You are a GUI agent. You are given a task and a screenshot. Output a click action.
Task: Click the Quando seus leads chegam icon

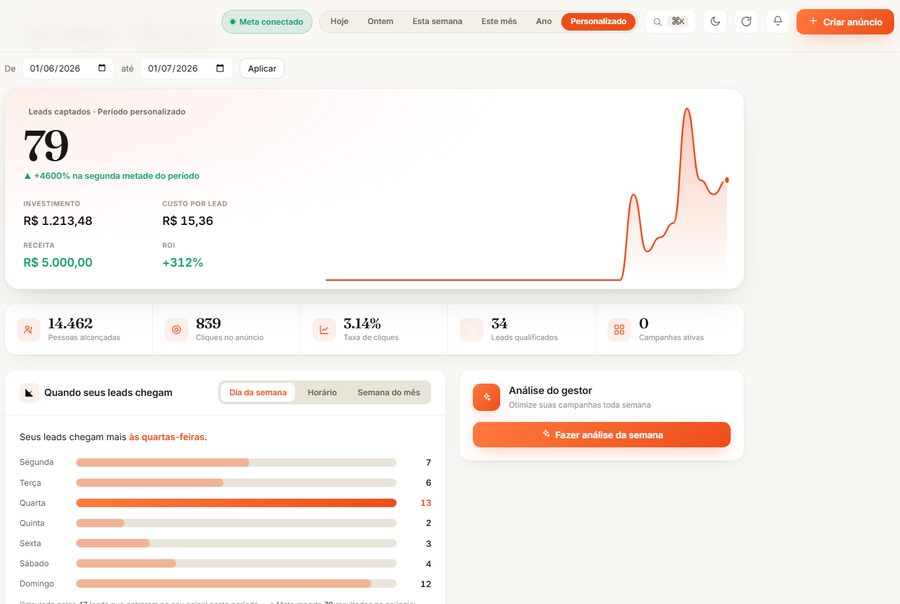click(x=29, y=393)
